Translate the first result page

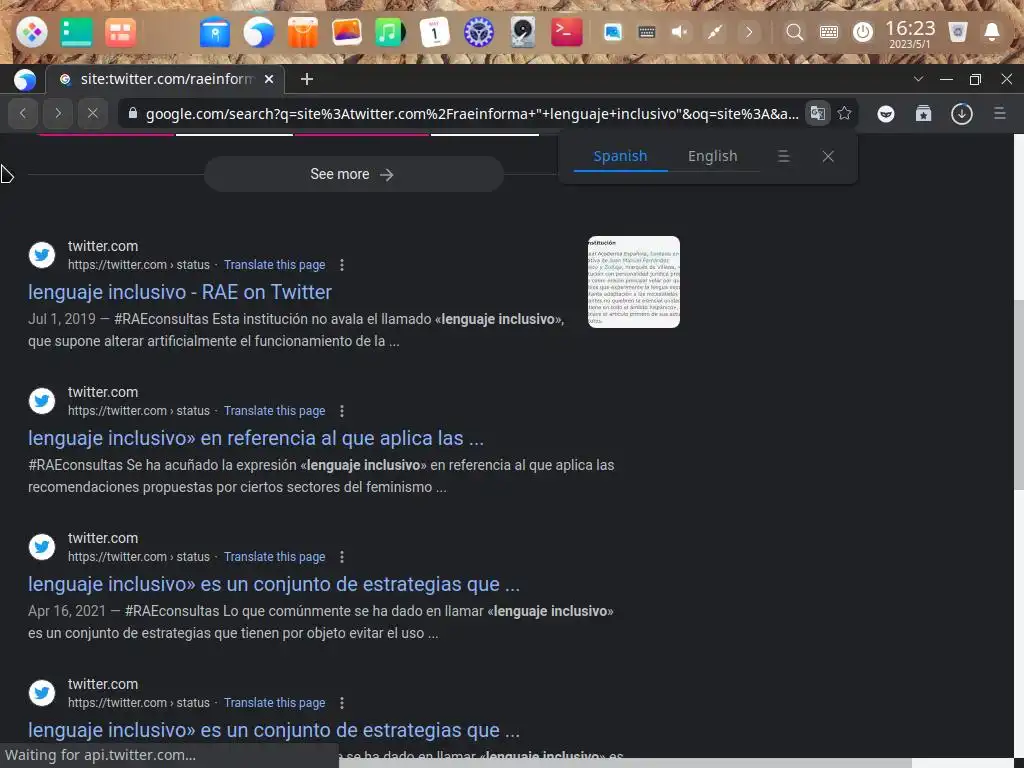(x=274, y=264)
